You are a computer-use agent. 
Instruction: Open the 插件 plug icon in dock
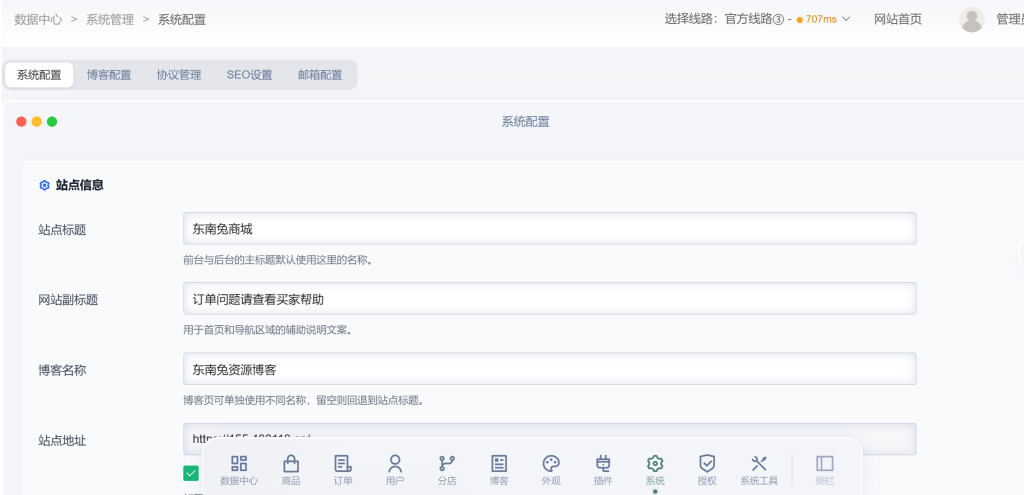(603, 471)
